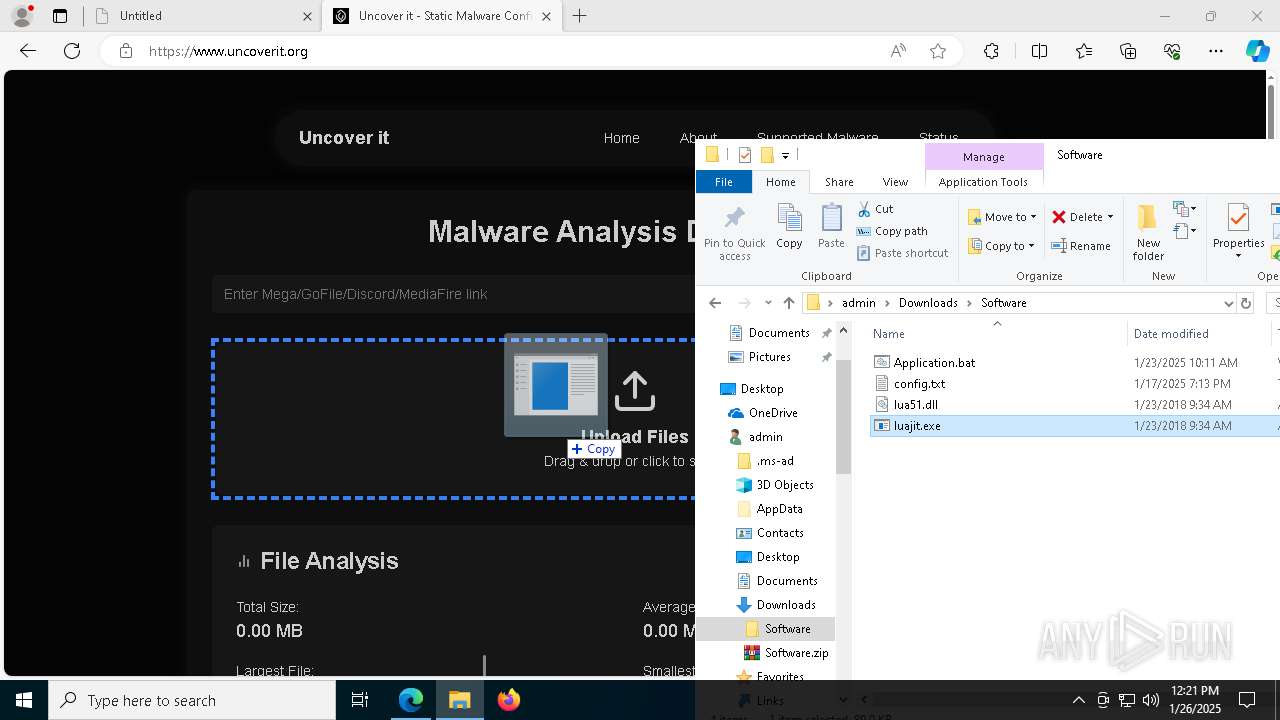Select Application.bat file
Screen dimensions: 1280x720
934,363
